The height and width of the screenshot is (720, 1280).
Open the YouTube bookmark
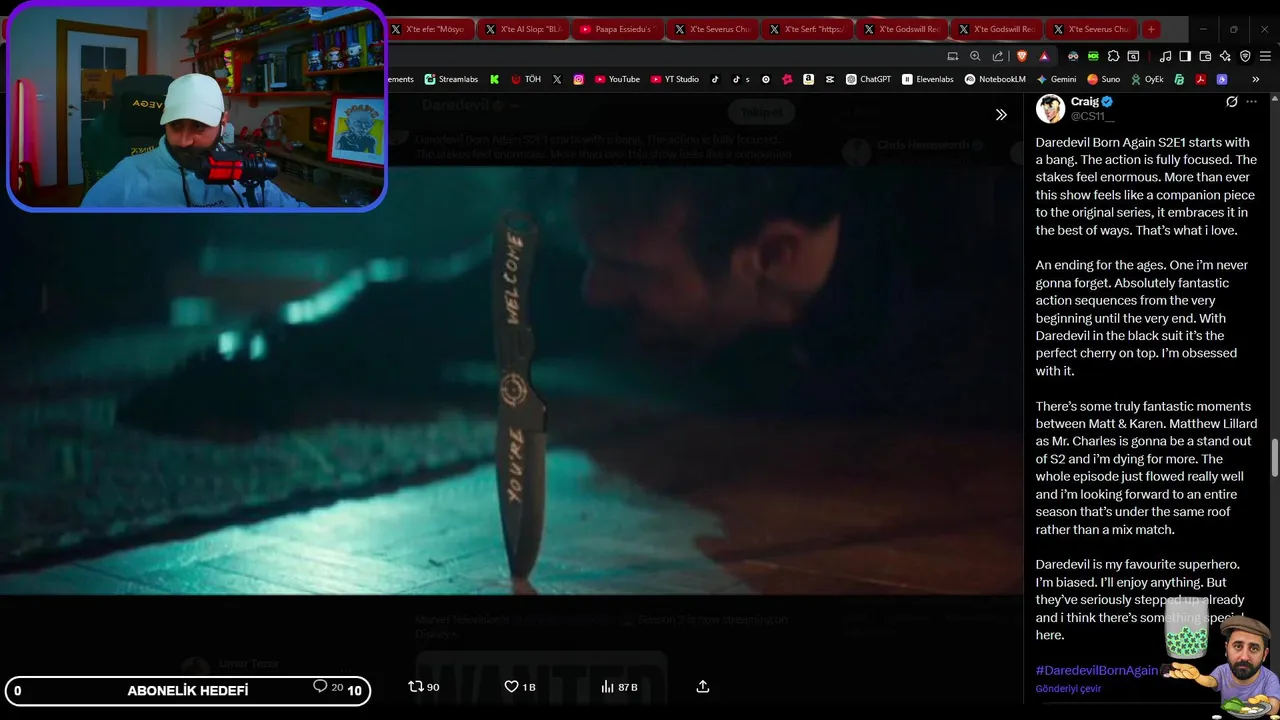click(617, 79)
